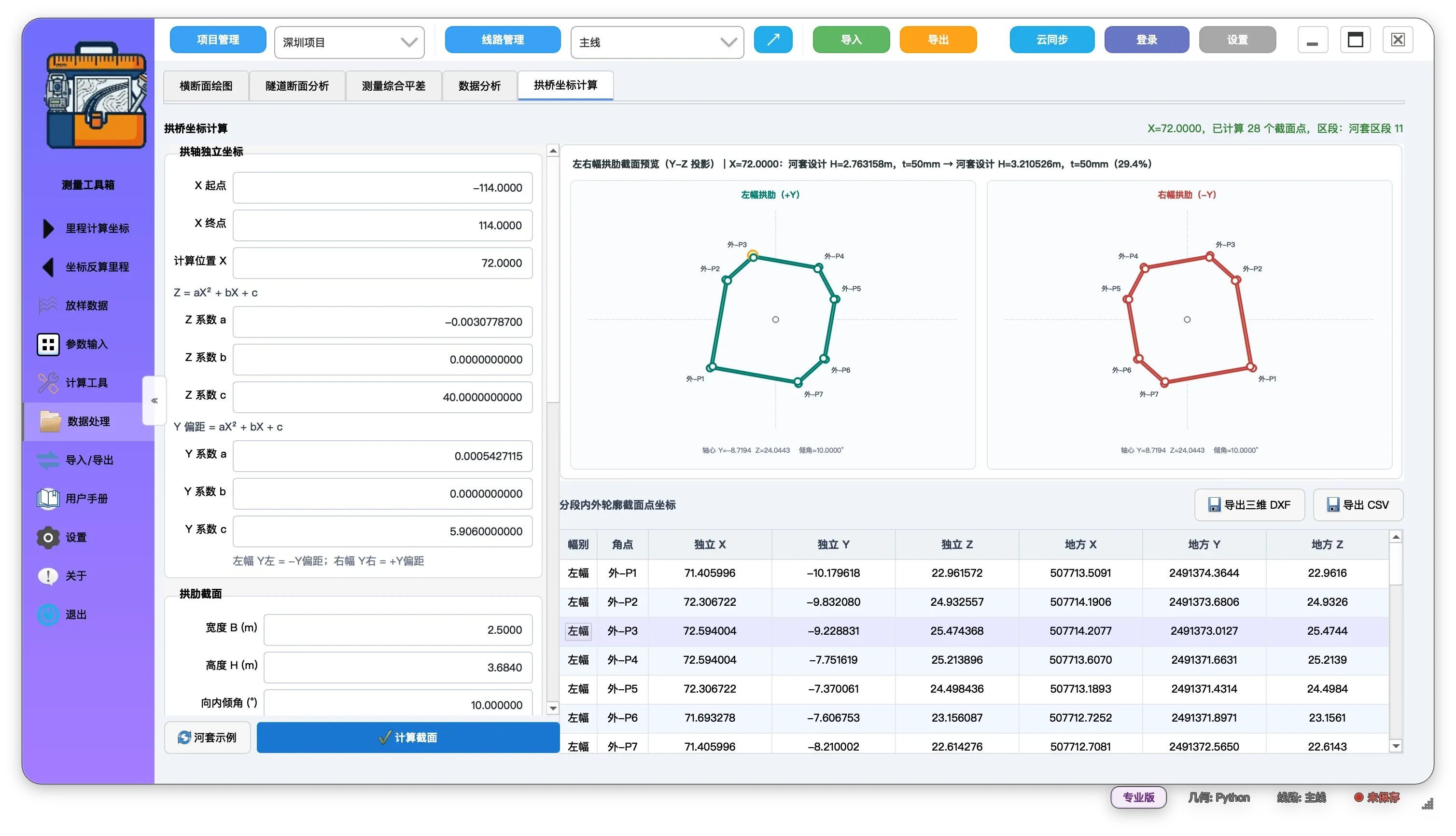Screen dimensions: 1456x836
Task: Open 设置 gear item in sidebar
Action: [88, 537]
